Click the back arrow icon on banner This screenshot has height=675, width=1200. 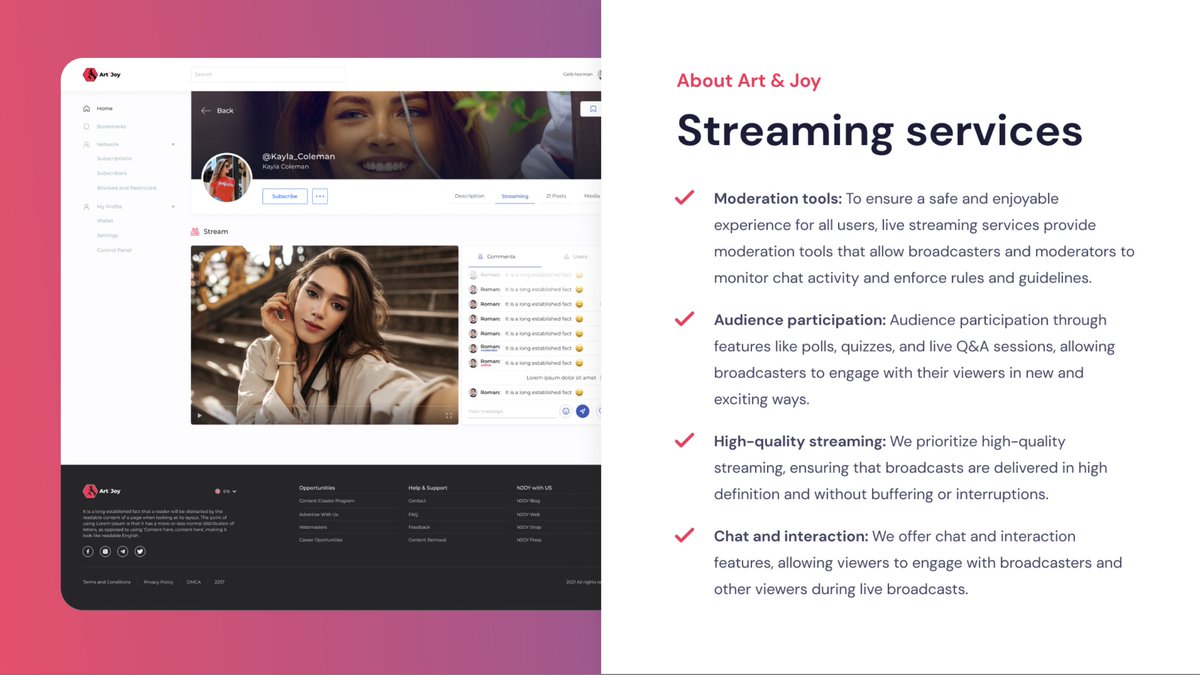(206, 111)
